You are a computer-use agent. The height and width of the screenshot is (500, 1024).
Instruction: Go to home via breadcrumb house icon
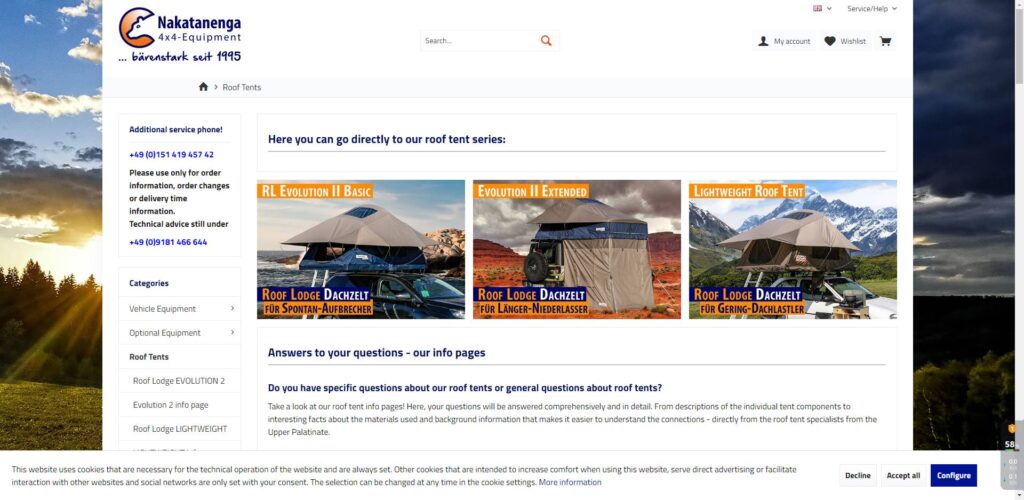click(x=203, y=87)
